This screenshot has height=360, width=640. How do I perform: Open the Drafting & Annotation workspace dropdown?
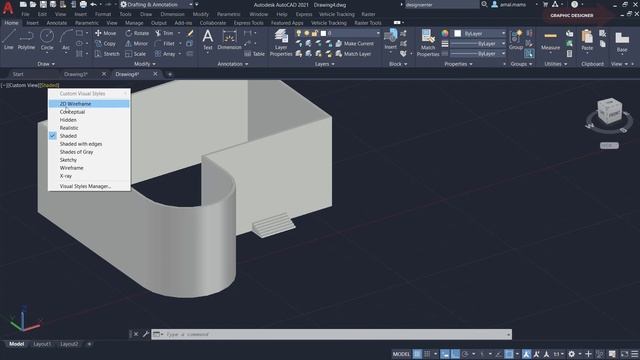pyautogui.click(x=157, y=4)
